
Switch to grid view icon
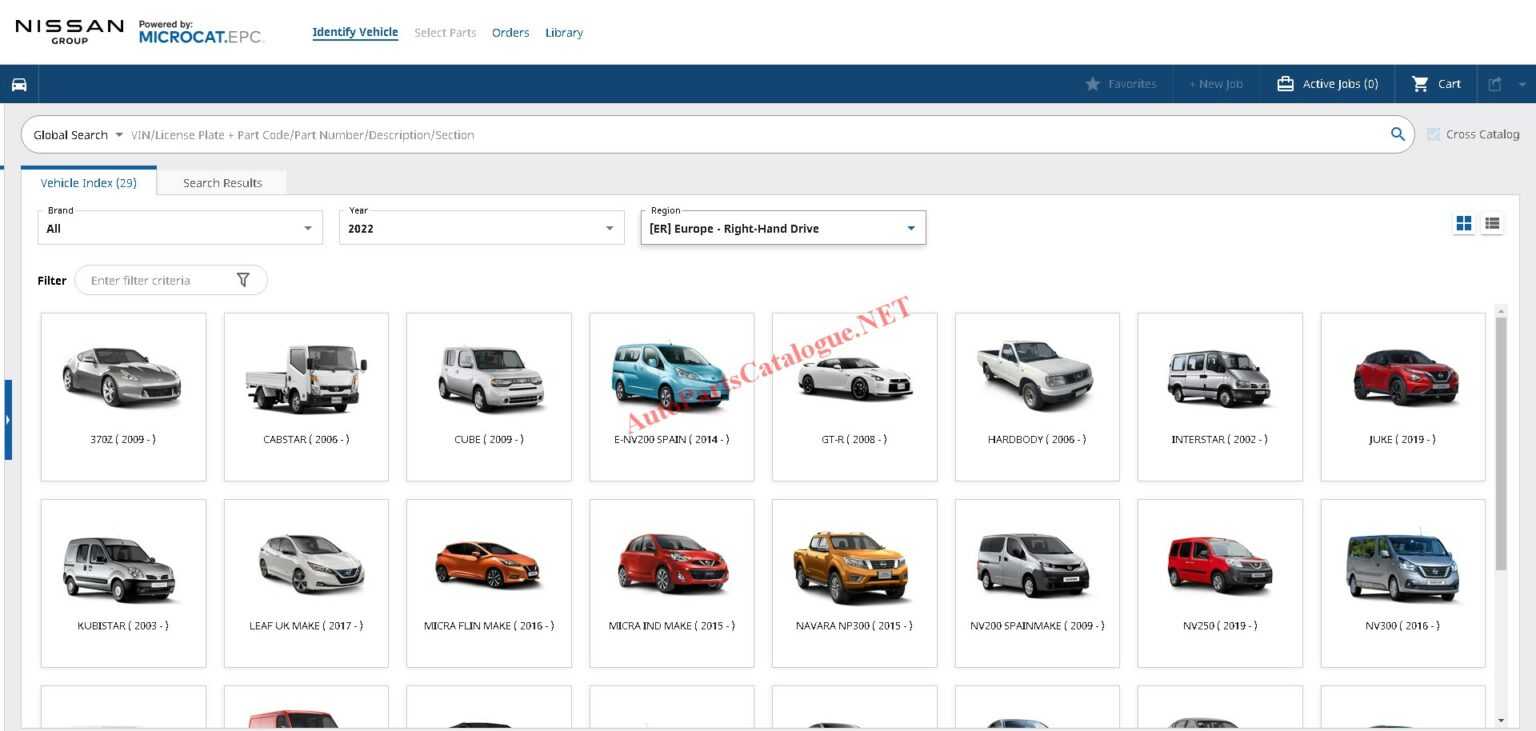[x=1464, y=224]
